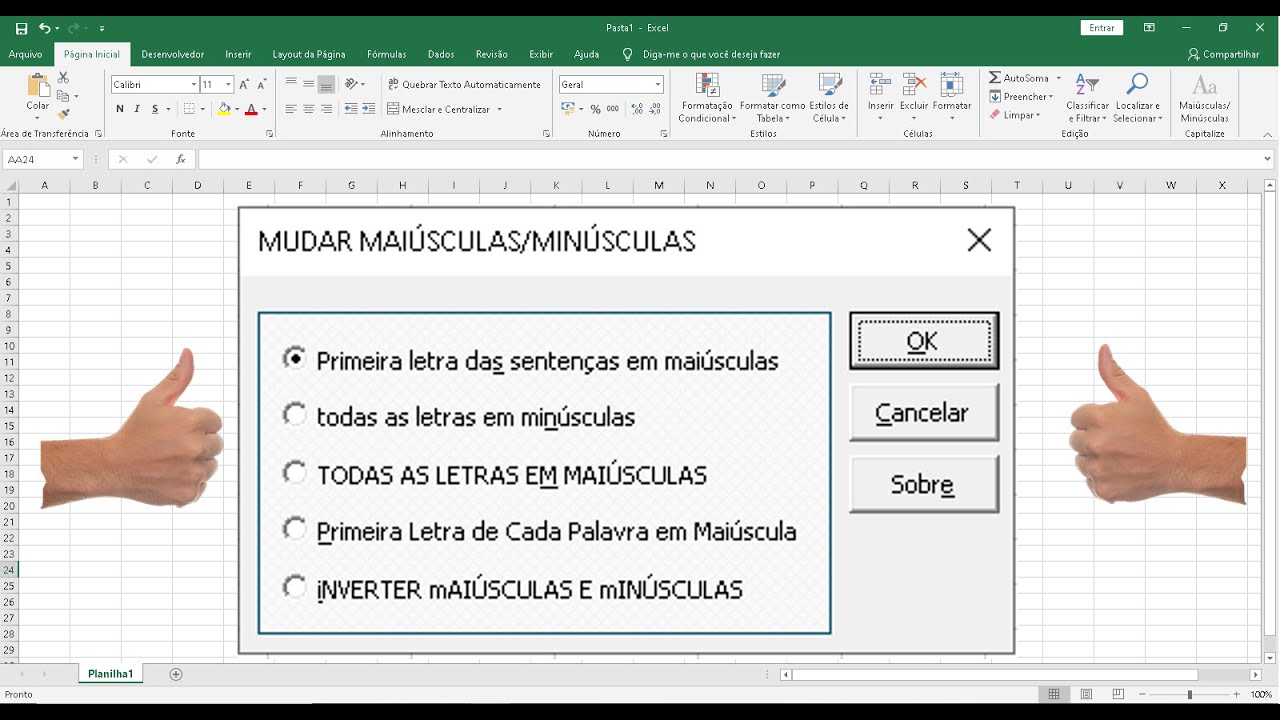Open Localizar e Selecionar dropdown
This screenshot has height=720, width=1280.
[1138, 98]
